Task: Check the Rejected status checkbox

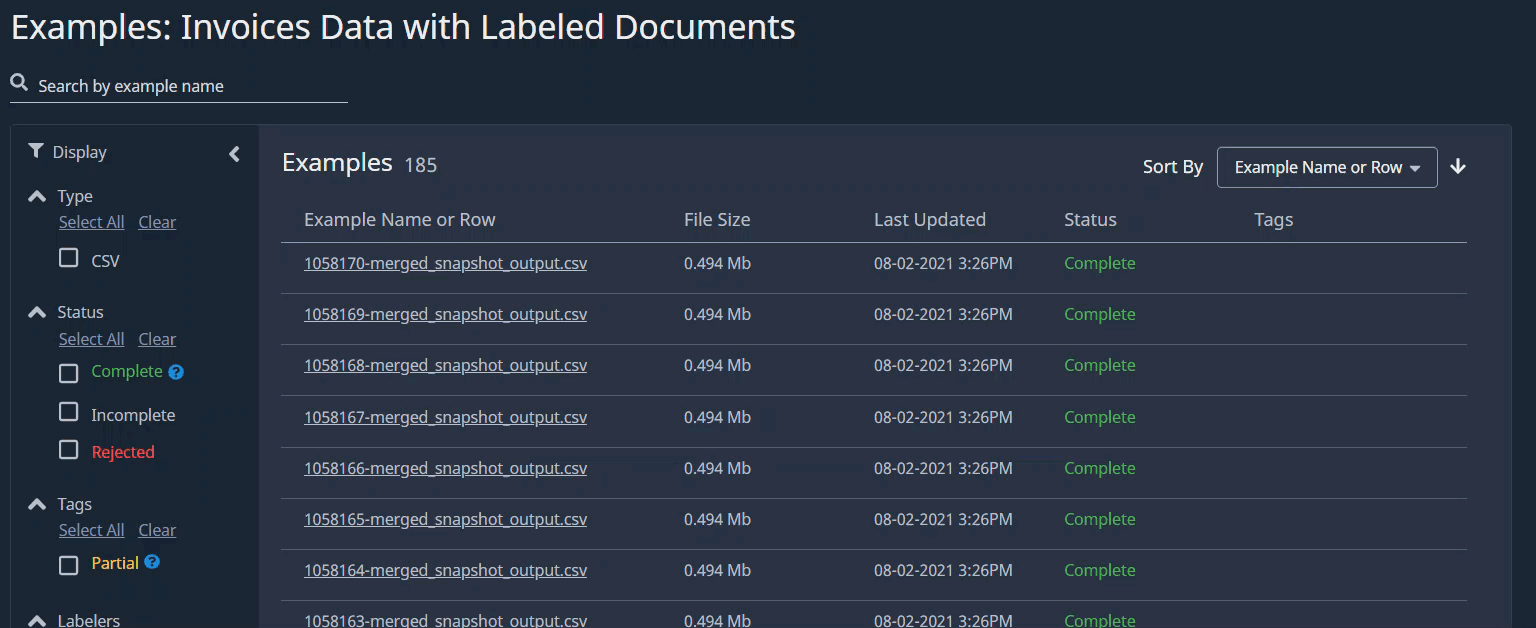Action: pos(68,450)
